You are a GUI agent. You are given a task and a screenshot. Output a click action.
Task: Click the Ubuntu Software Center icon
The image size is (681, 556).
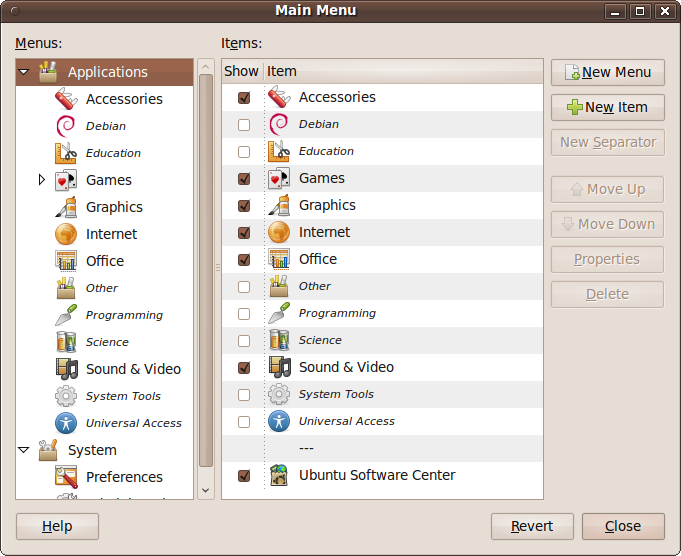(279, 475)
